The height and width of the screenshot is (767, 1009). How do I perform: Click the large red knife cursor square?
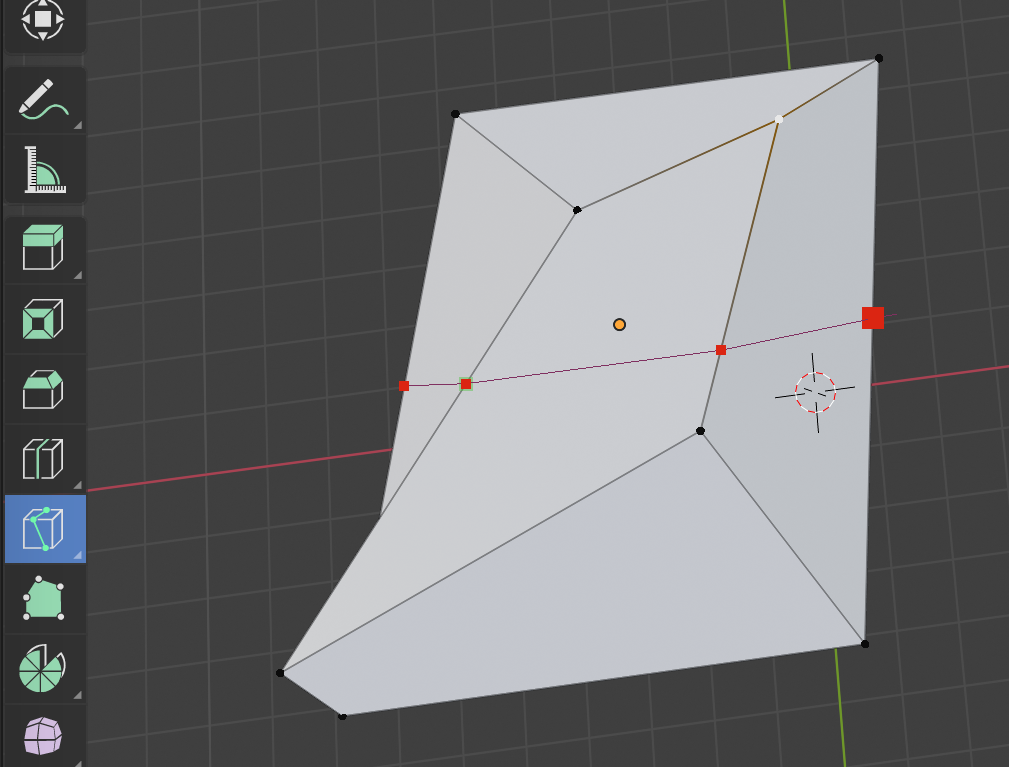pyautogui.click(x=873, y=318)
